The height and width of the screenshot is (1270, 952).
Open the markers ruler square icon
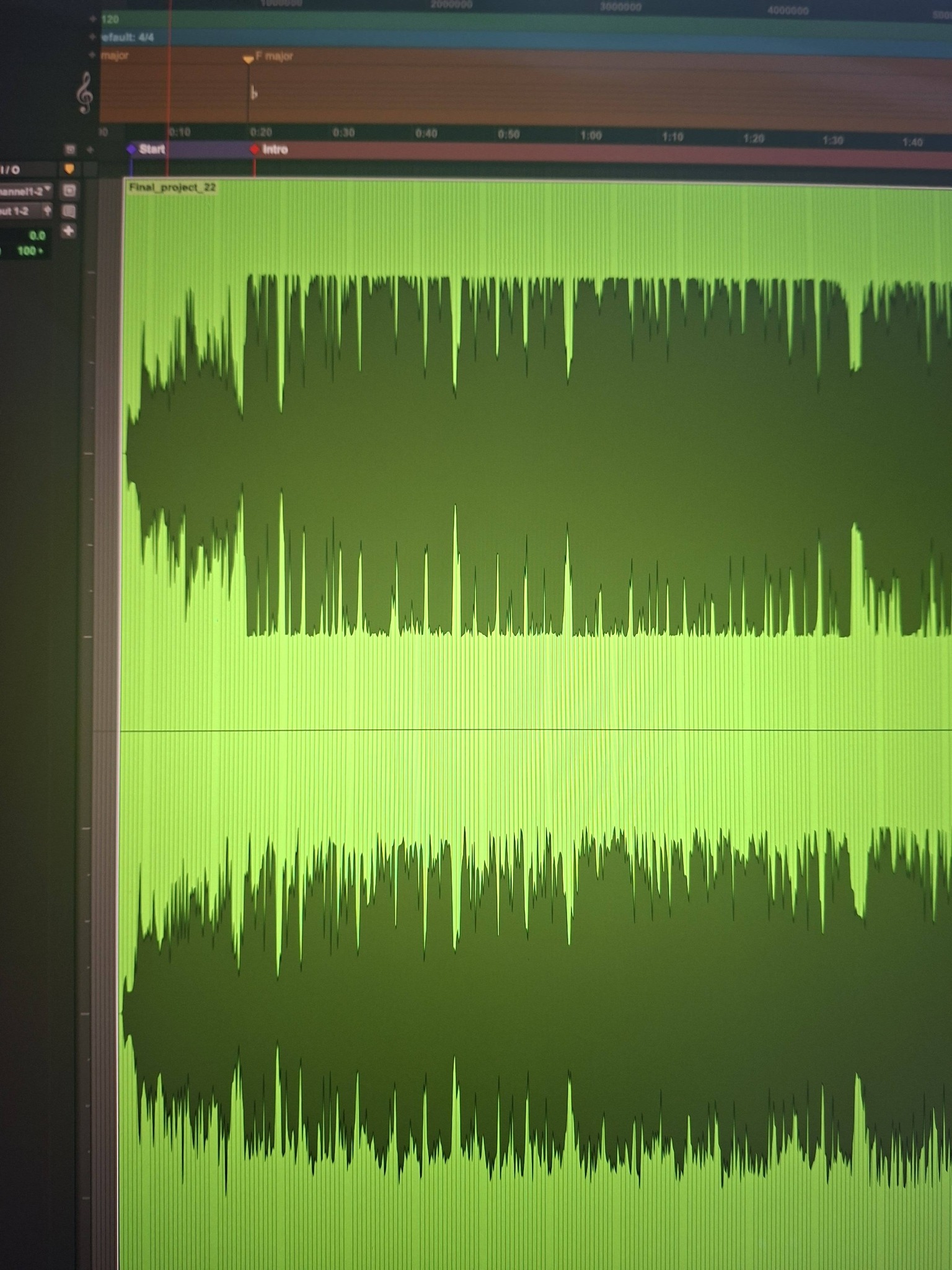[70, 149]
